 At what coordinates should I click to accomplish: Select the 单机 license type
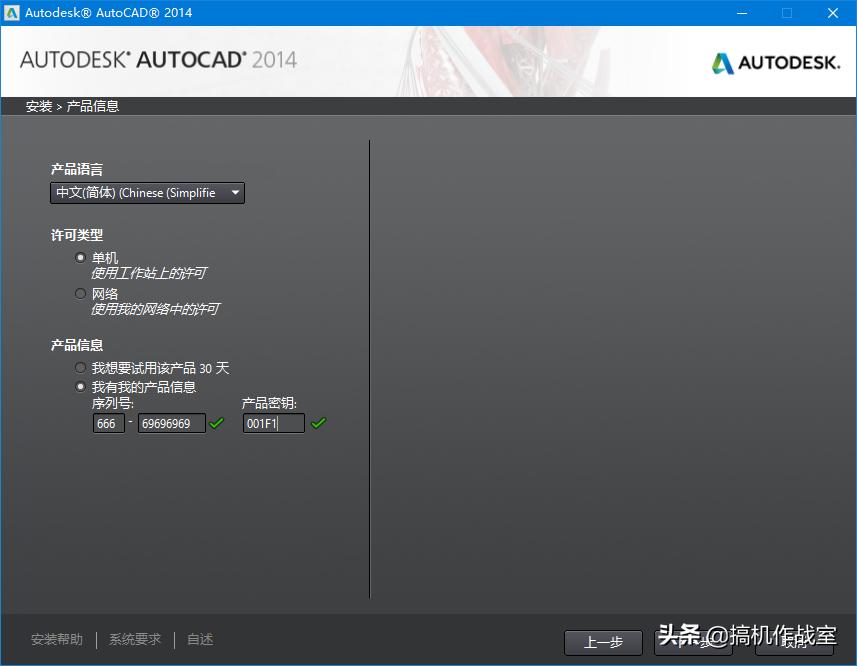80,257
